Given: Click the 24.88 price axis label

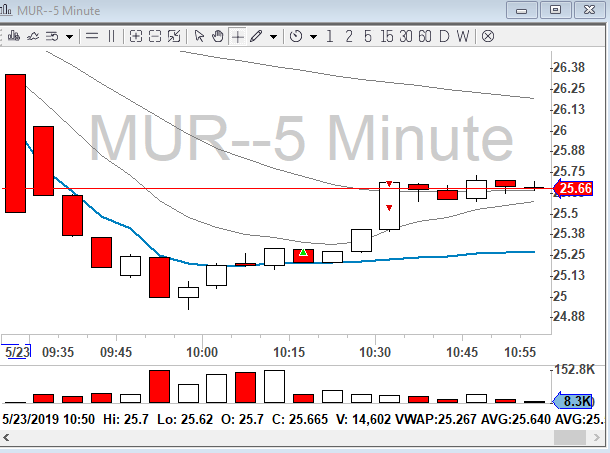Looking at the screenshot, I should click(569, 316).
